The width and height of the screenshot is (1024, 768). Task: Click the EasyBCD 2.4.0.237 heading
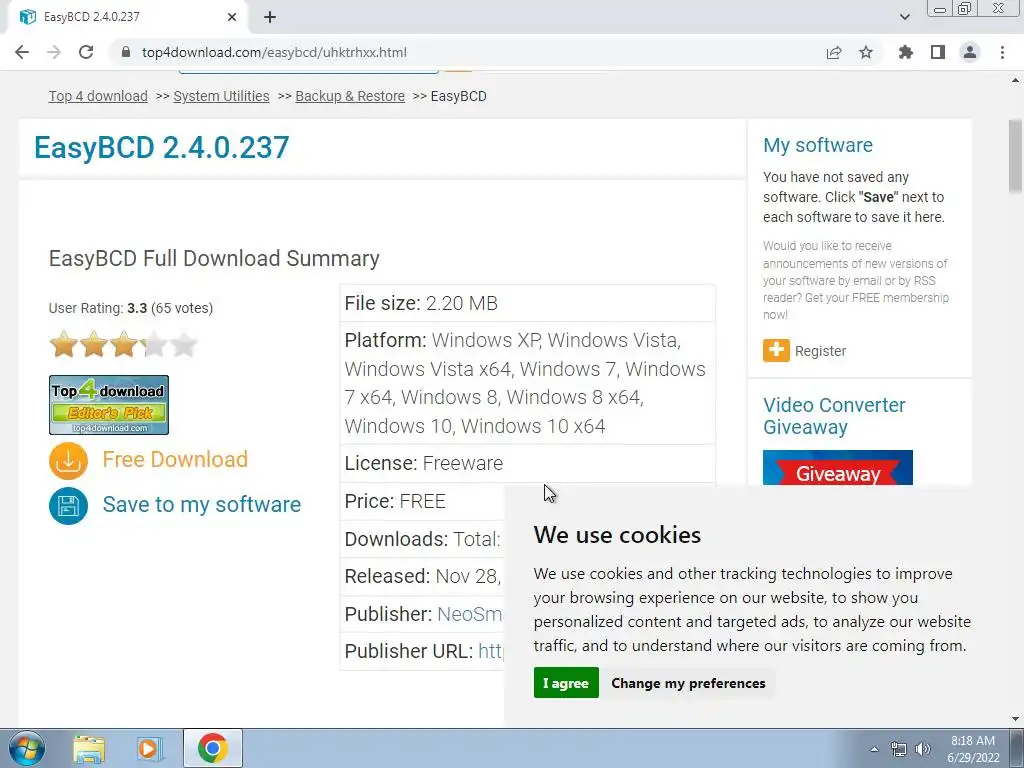click(162, 148)
